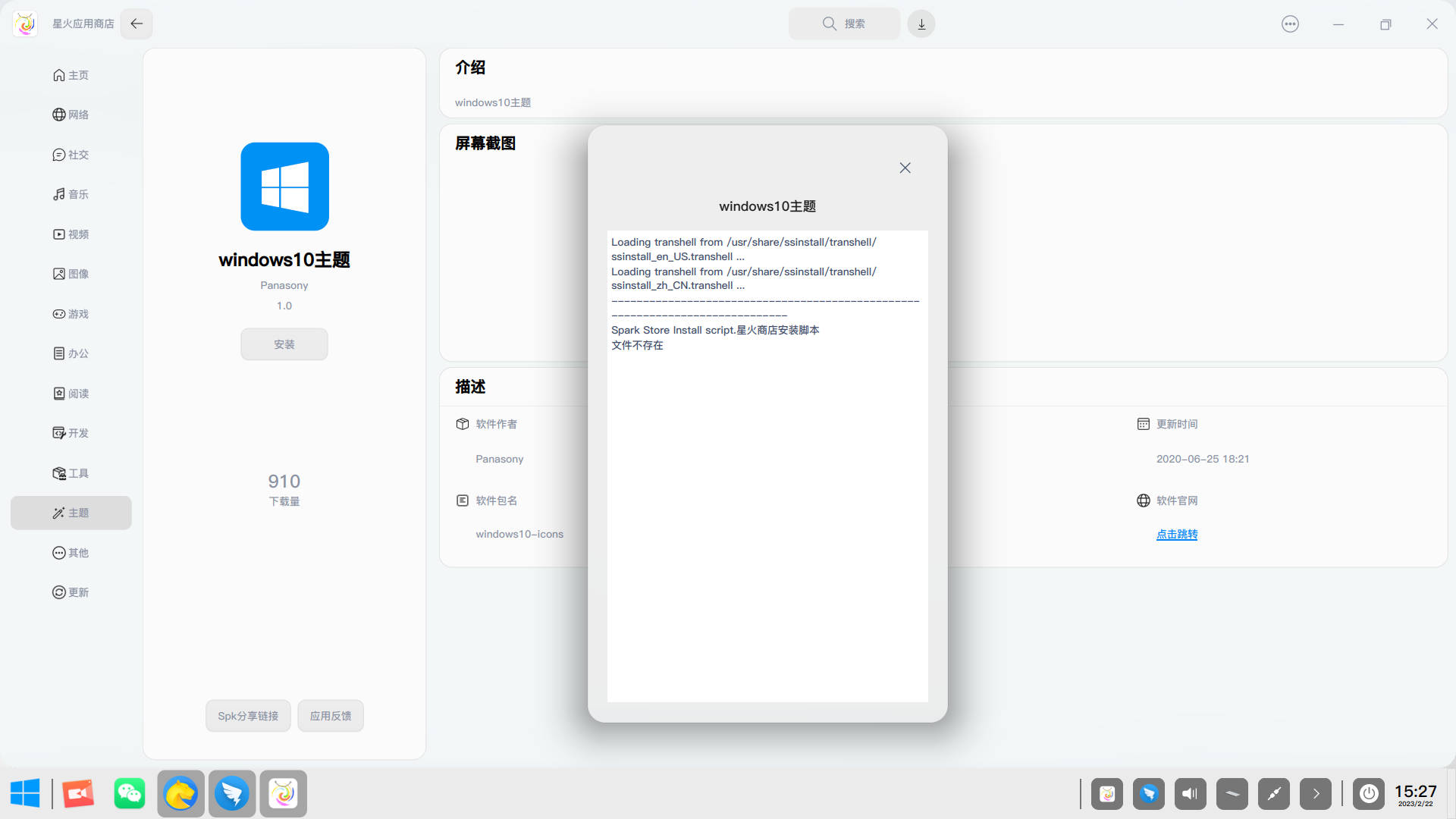This screenshot has width=1456, height=819.
Task: Click the back arrow button
Action: coord(136,24)
